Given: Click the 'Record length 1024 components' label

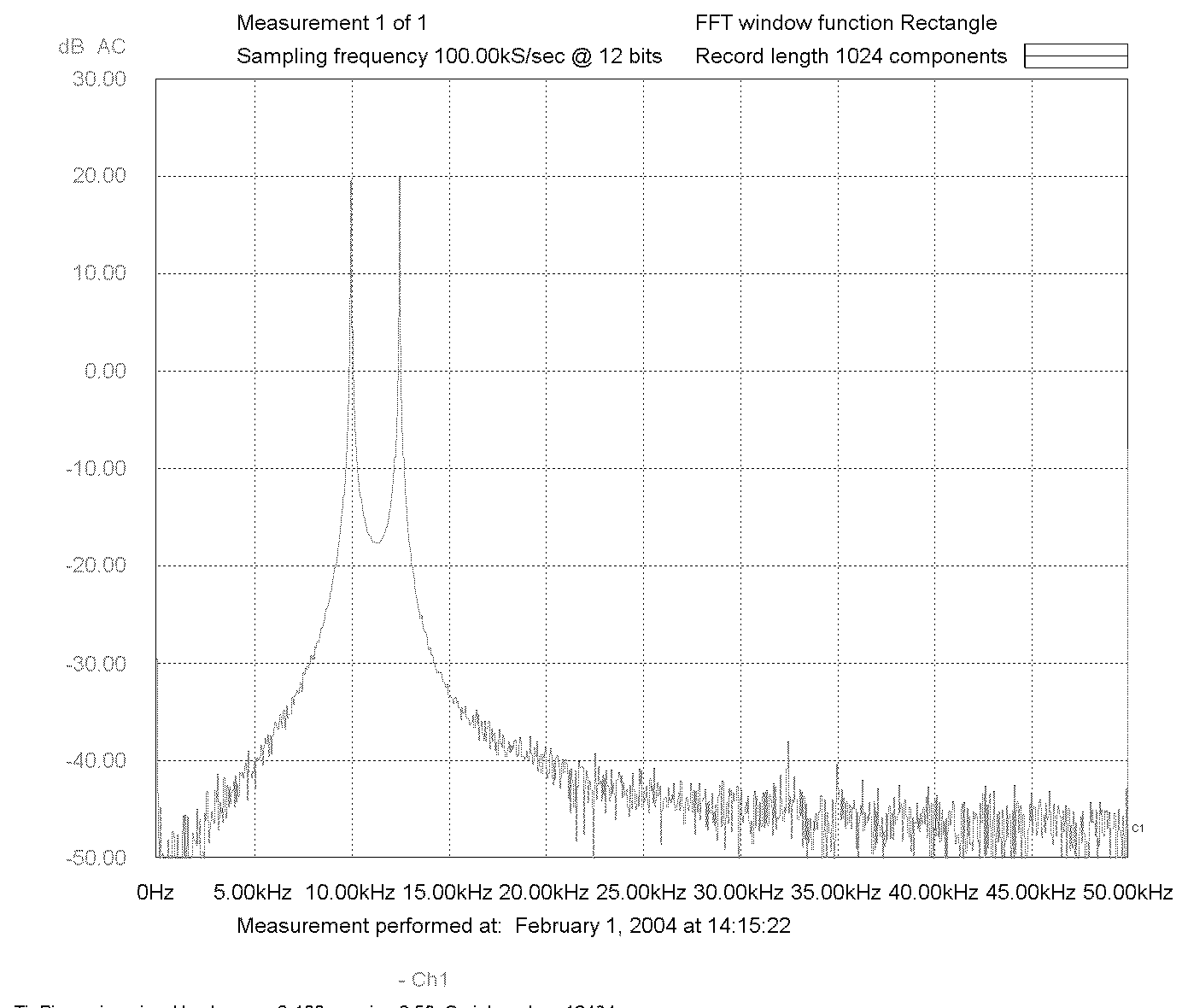Looking at the screenshot, I should 851,56.
